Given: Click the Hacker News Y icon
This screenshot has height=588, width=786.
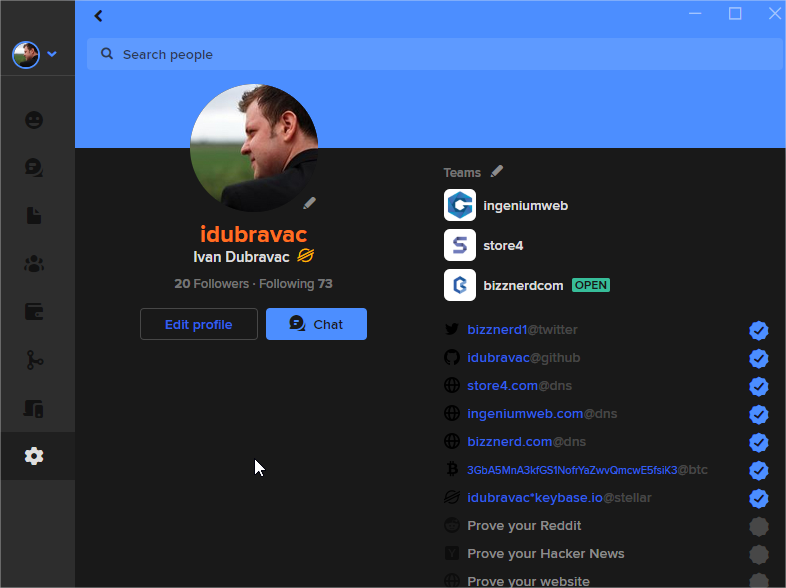Looking at the screenshot, I should coord(452,553).
